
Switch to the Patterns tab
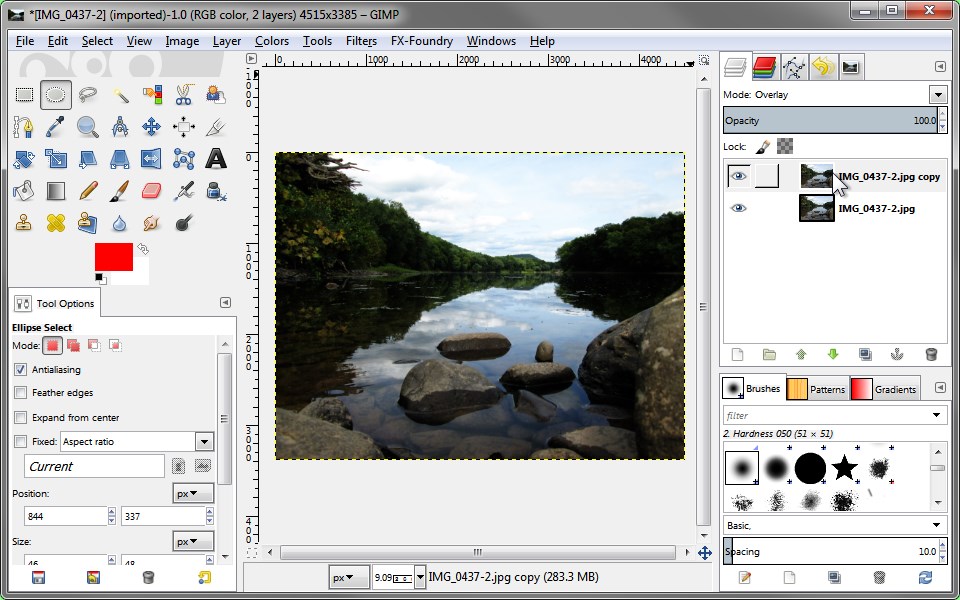click(x=816, y=389)
